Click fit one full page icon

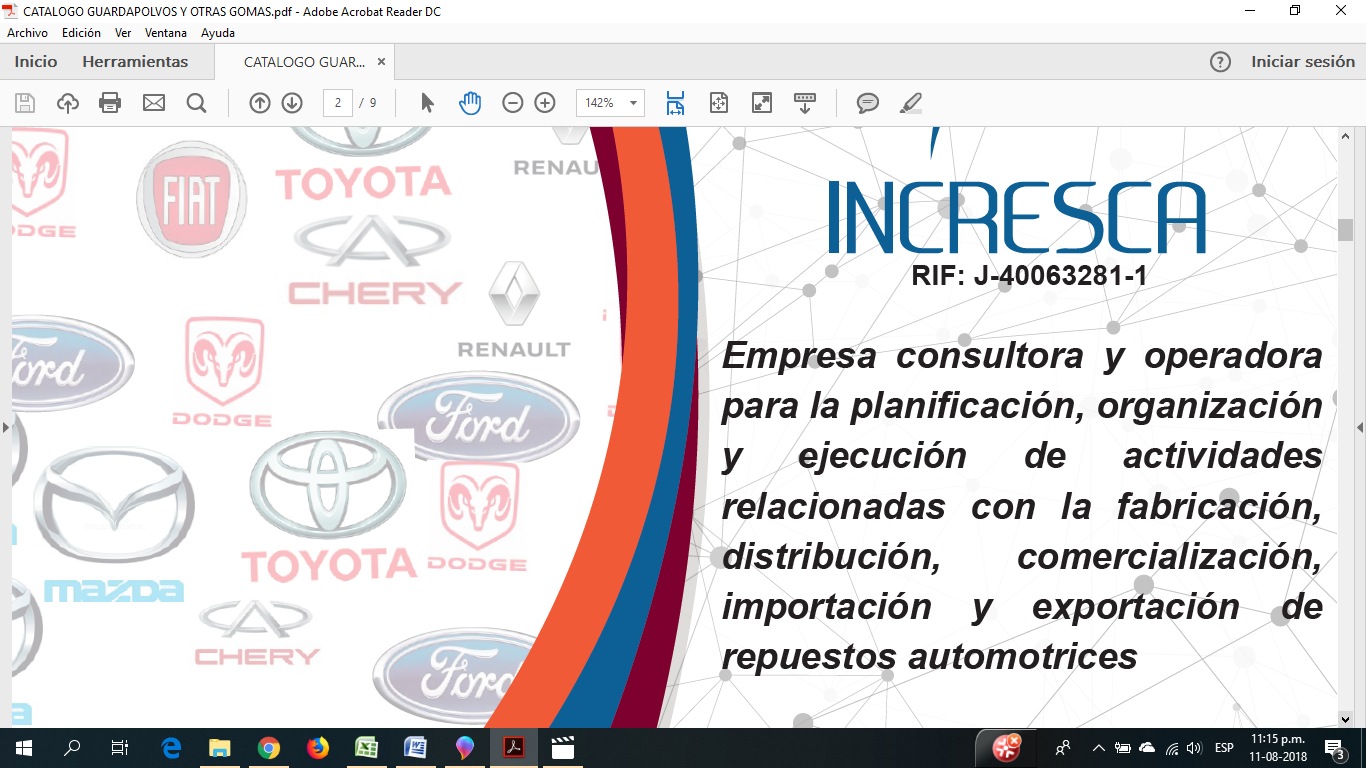coord(718,103)
